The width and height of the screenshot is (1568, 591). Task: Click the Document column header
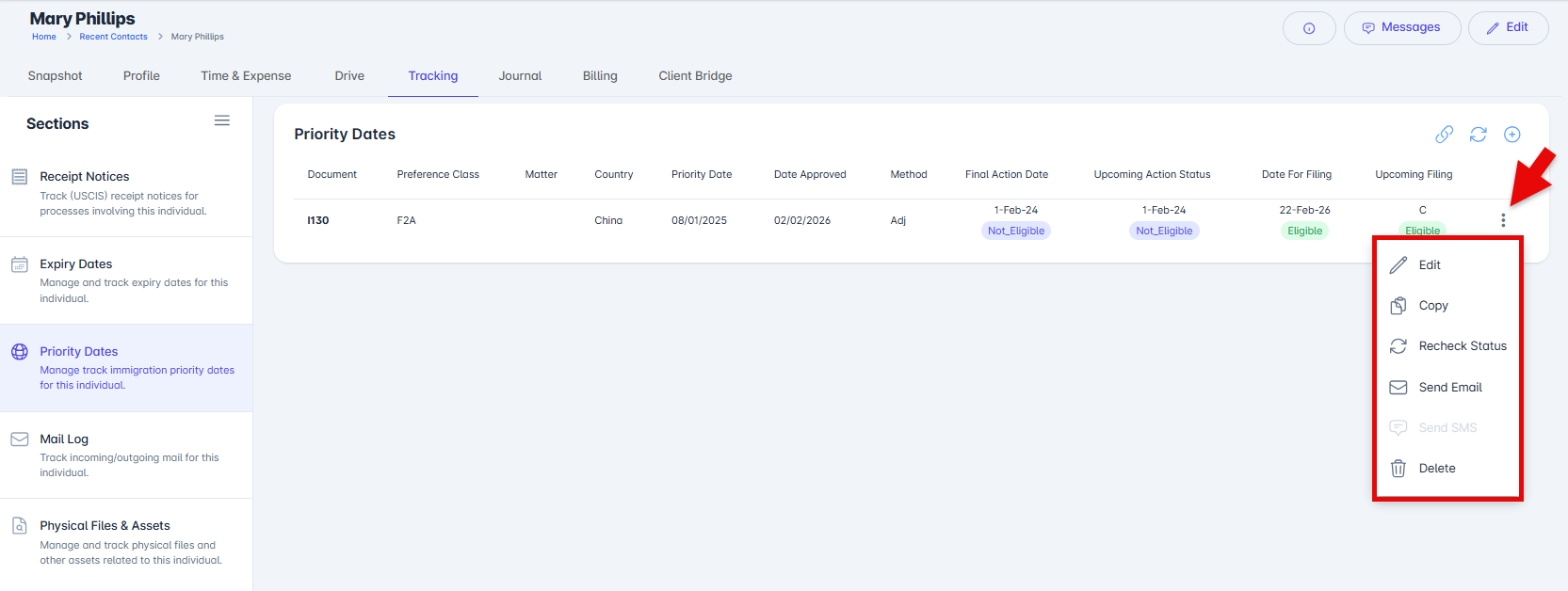click(x=332, y=174)
